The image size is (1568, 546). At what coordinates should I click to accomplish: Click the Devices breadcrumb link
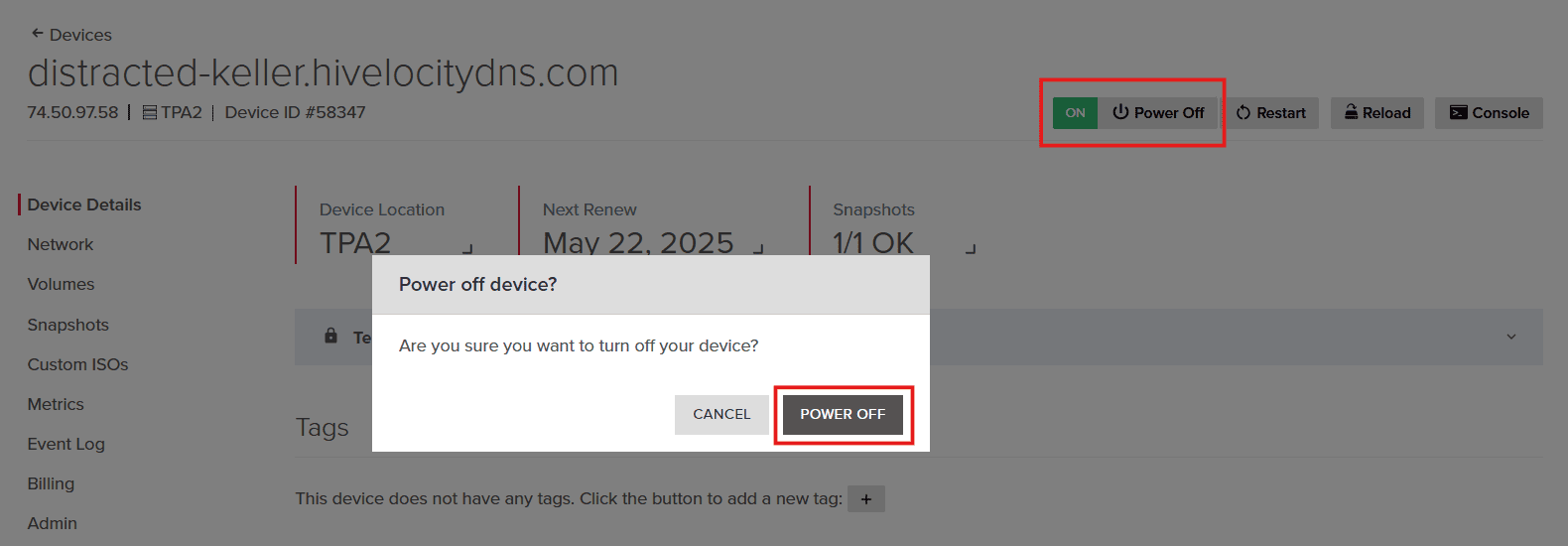pyautogui.click(x=80, y=35)
